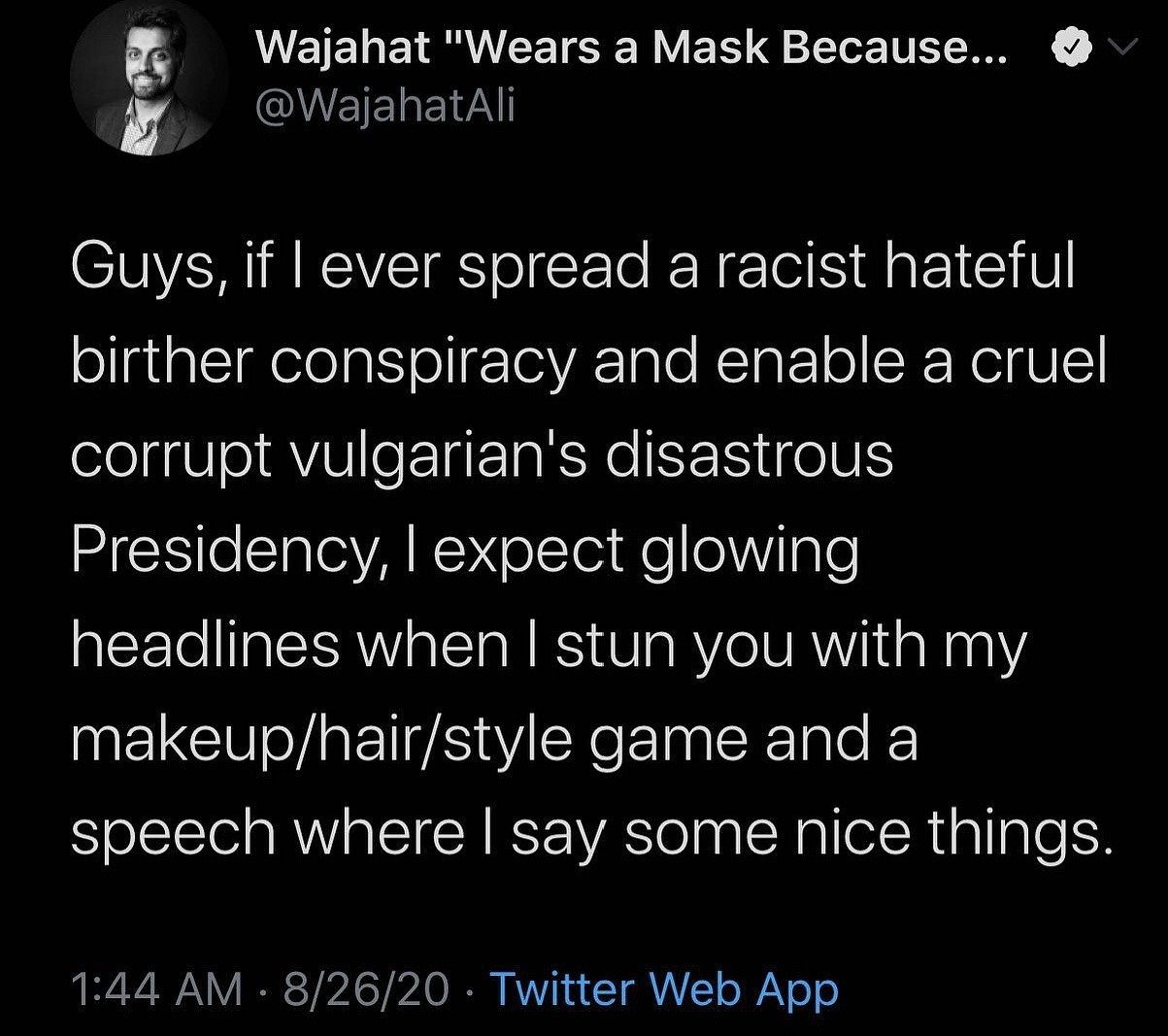Select the 8/26/20 date text
1168x1036 pixels.
pos(366,989)
